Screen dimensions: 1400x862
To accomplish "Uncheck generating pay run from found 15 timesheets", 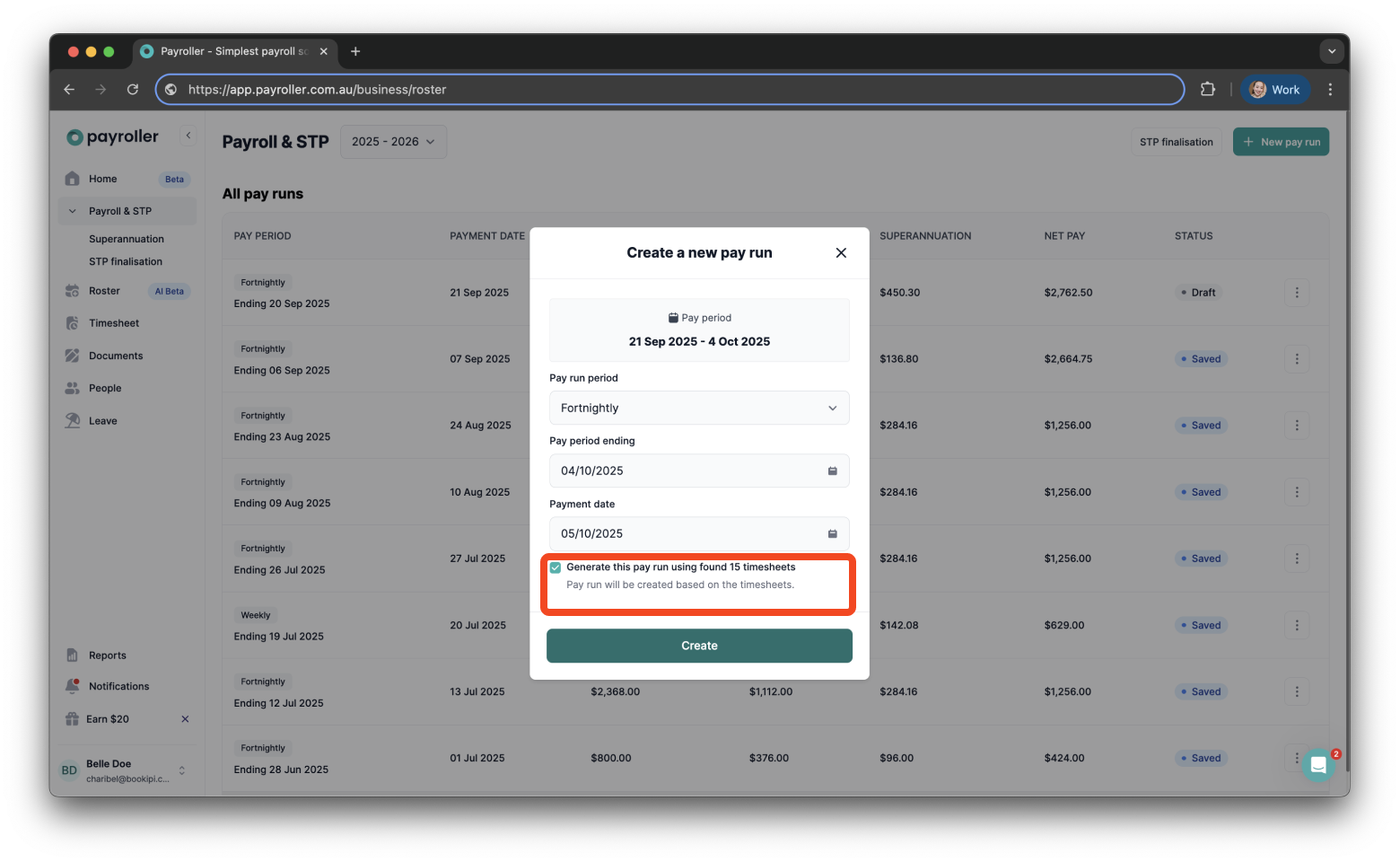I will click(x=556, y=567).
